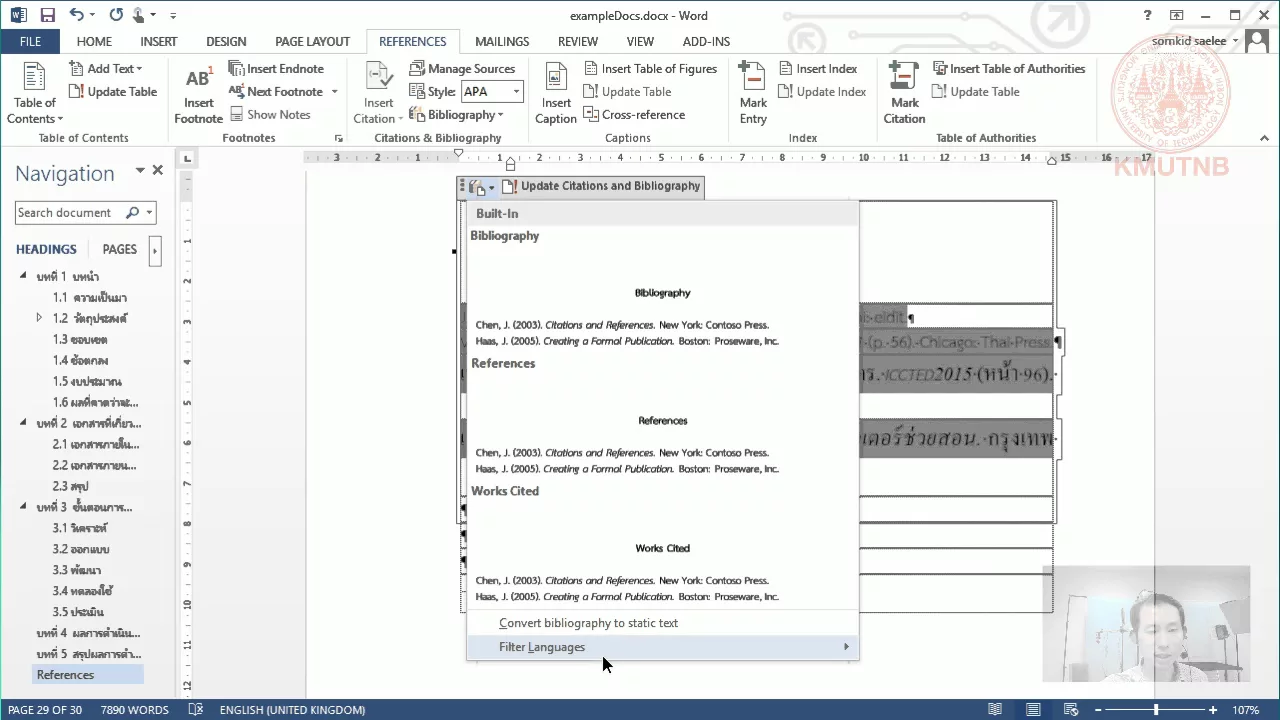Switch to HOME tab

94,41
